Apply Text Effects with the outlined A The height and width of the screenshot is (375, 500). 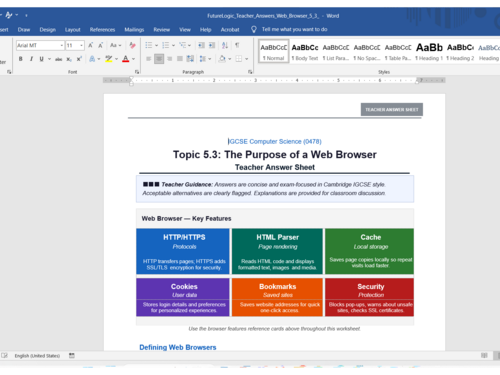point(92,59)
